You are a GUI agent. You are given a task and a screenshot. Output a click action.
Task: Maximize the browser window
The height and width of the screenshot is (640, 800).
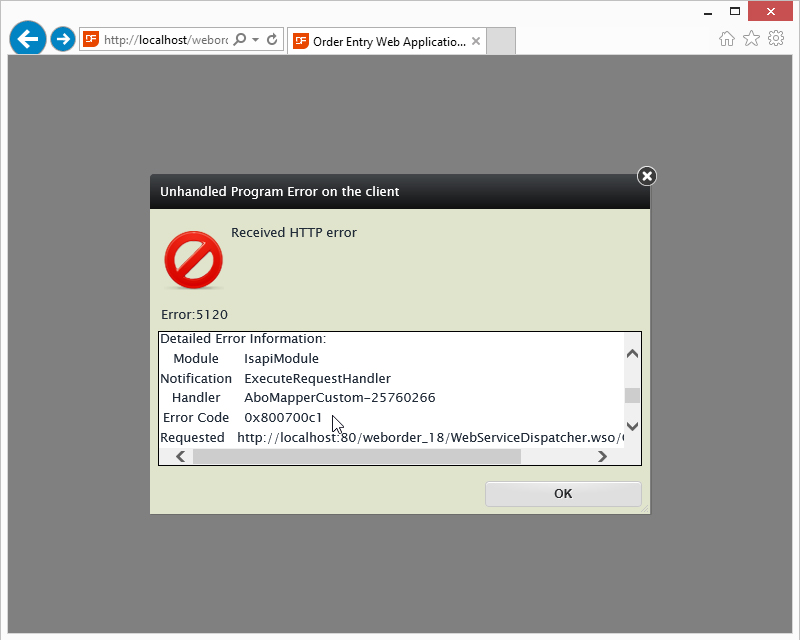click(735, 11)
